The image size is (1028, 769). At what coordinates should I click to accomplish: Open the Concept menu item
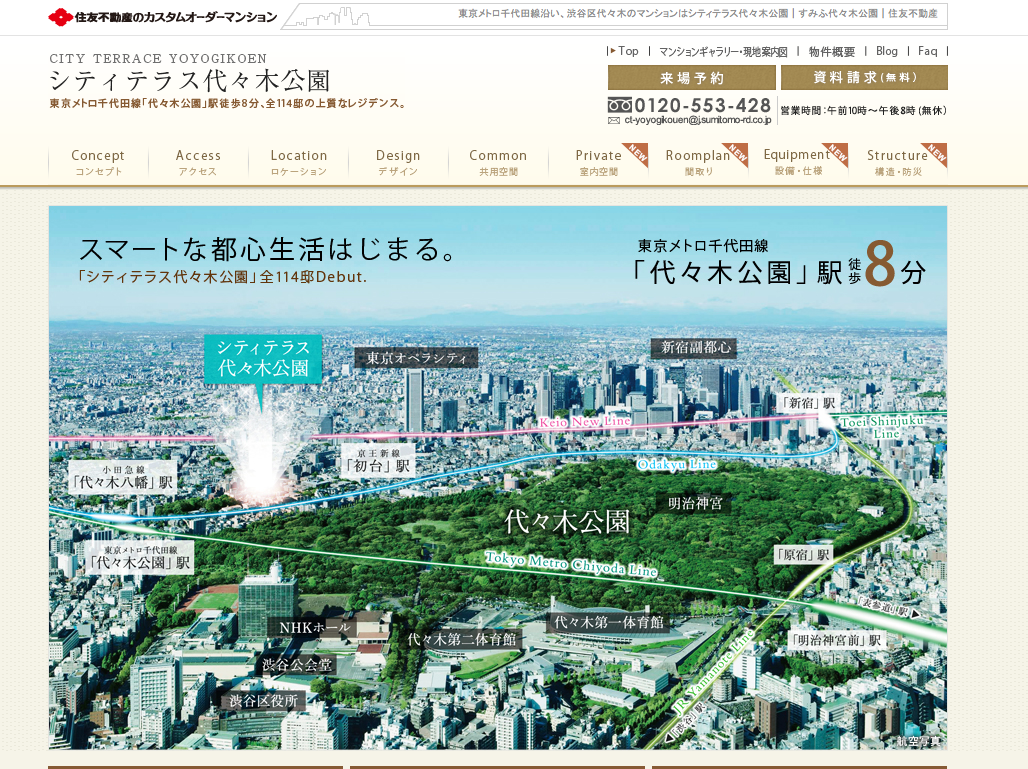98,162
